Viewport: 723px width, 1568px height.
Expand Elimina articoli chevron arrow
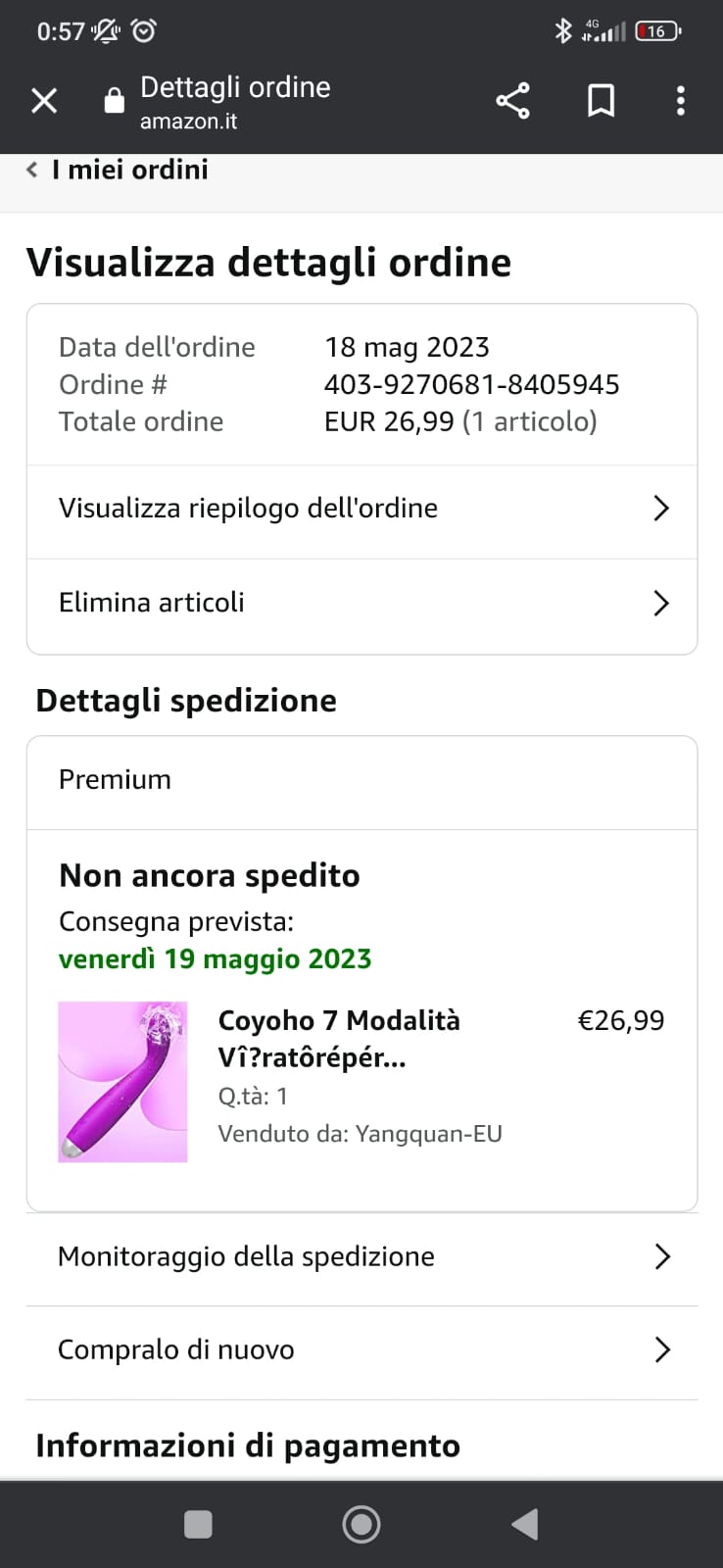click(x=661, y=603)
